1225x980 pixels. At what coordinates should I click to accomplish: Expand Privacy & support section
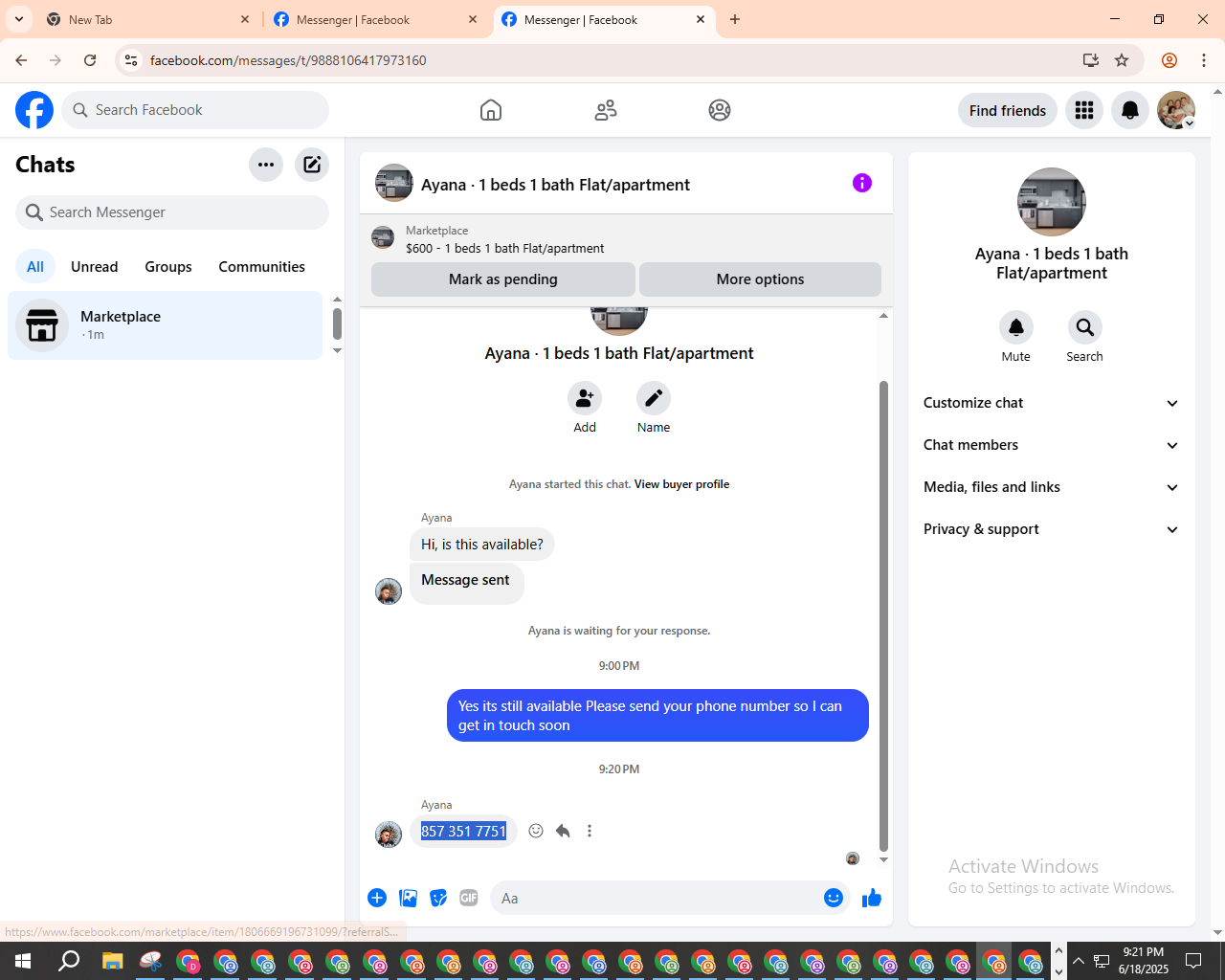pos(1051,529)
